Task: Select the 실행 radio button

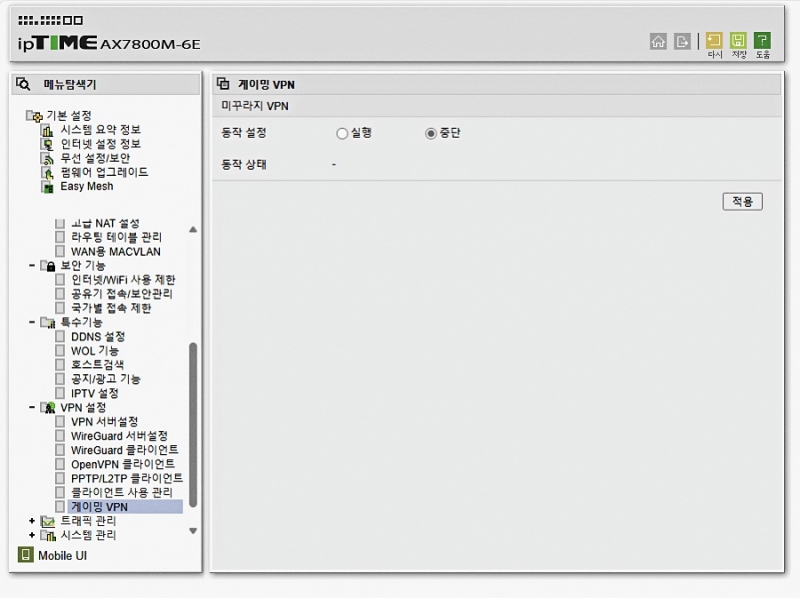Action: (x=342, y=133)
